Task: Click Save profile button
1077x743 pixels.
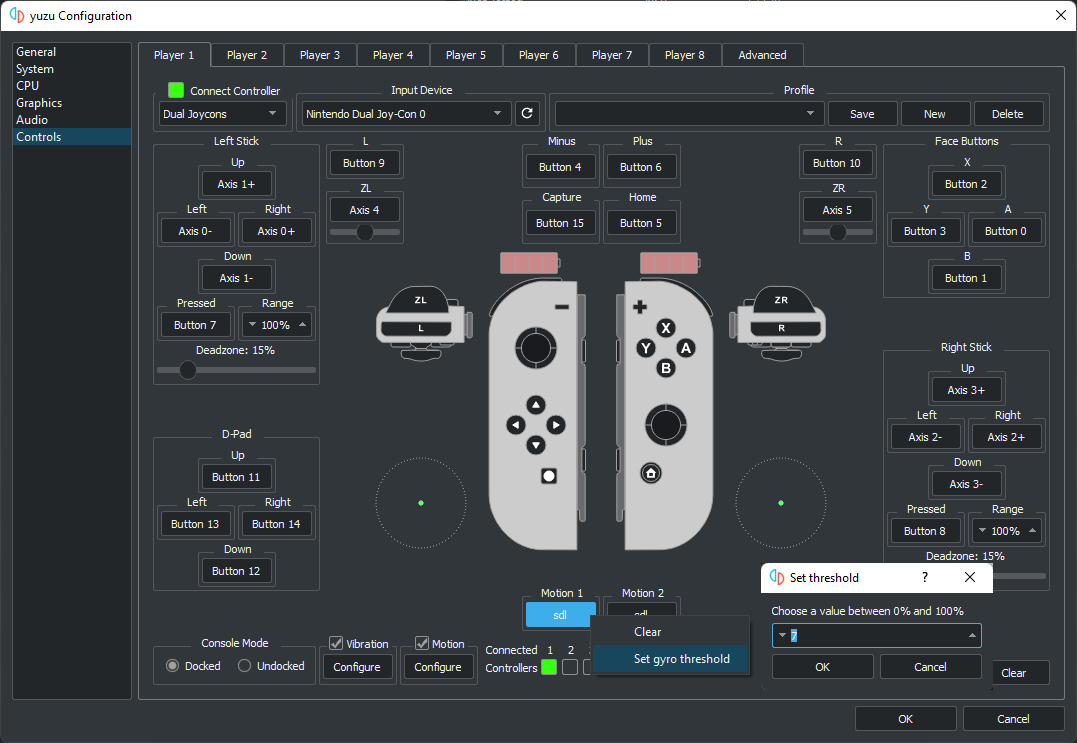Action: [862, 114]
